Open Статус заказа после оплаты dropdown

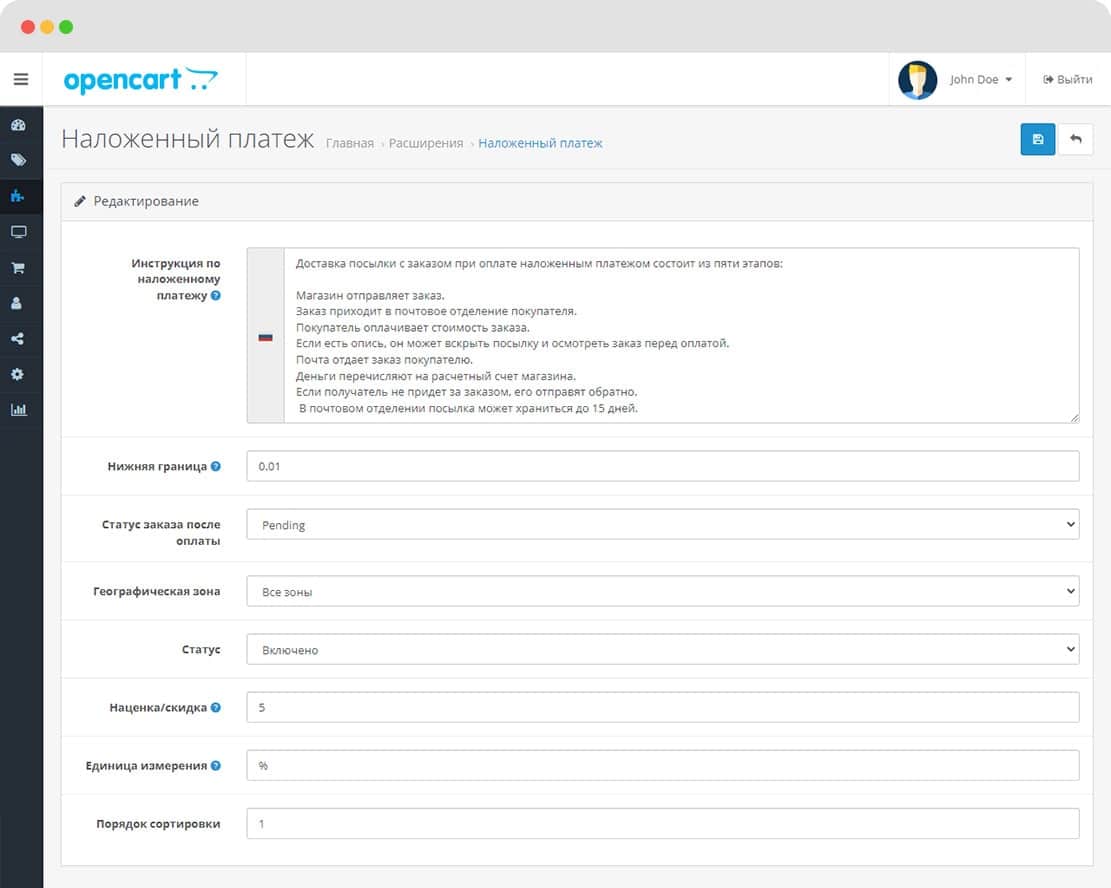tap(662, 524)
